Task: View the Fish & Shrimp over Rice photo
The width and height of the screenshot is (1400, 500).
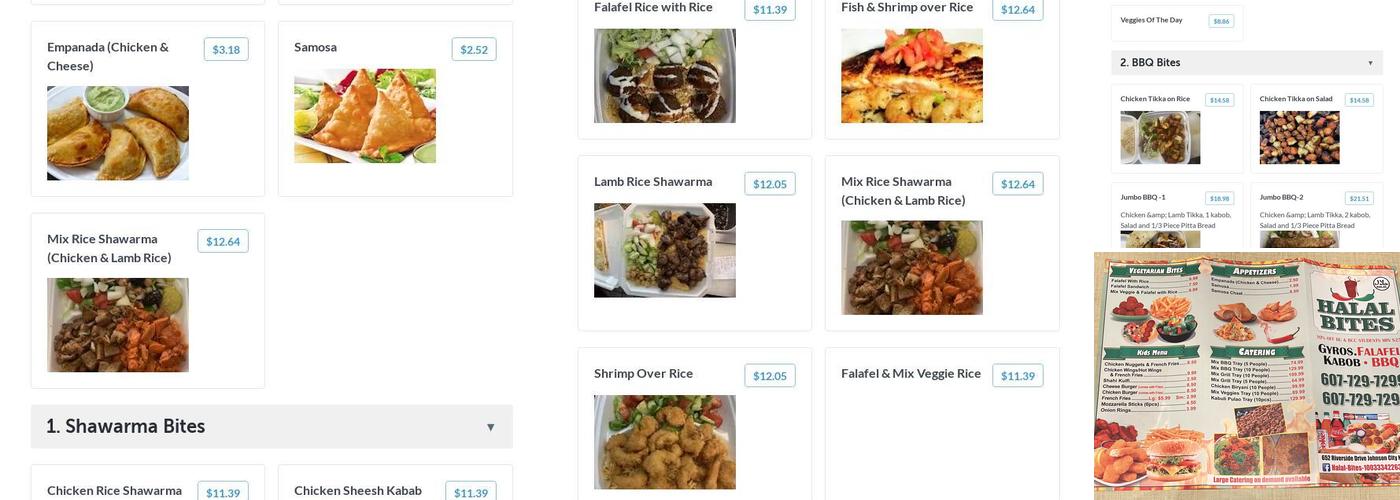Action: click(x=912, y=76)
